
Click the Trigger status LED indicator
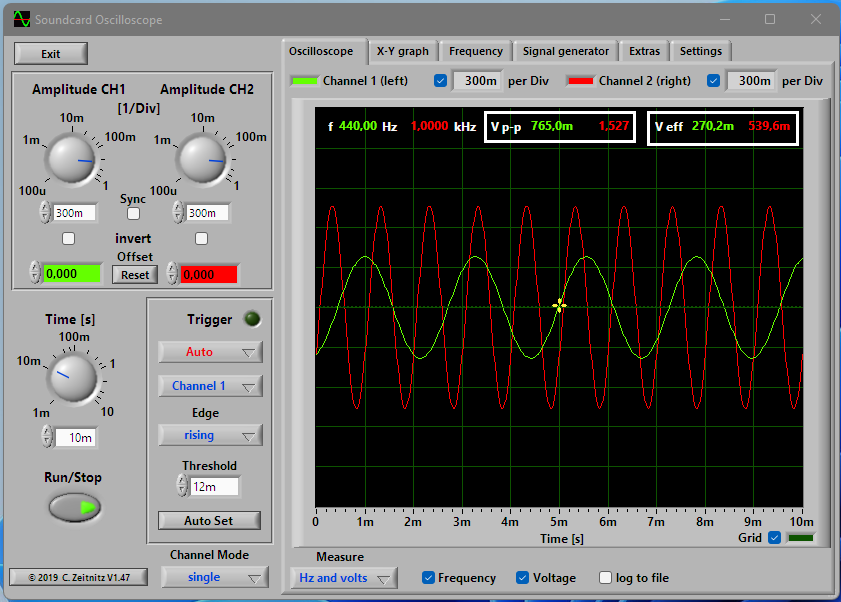tap(252, 320)
